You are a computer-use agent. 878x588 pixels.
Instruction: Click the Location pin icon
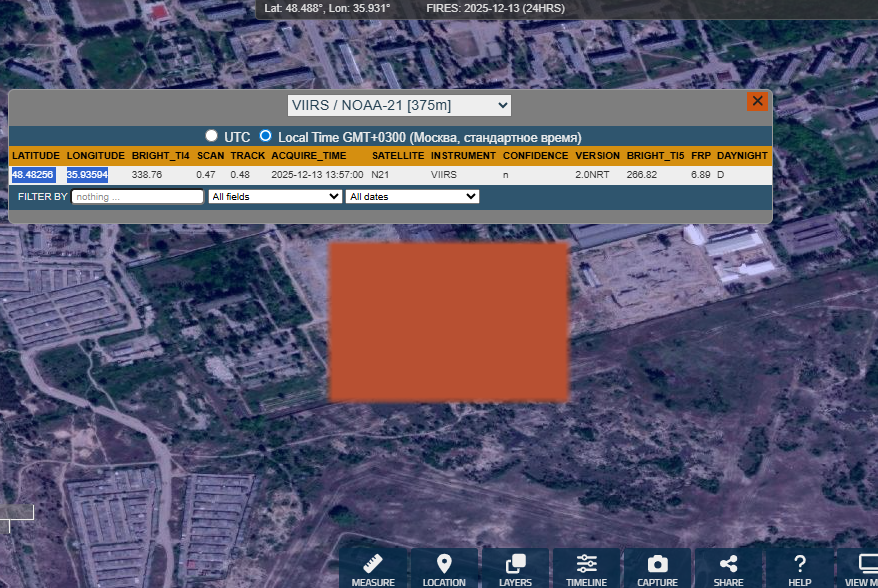444,566
